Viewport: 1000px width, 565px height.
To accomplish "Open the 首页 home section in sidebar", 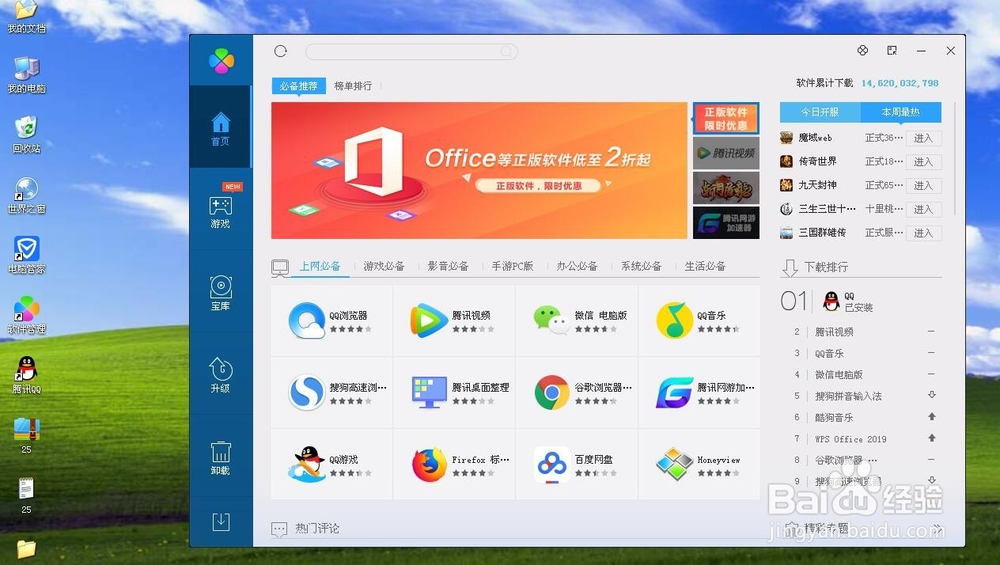I will (x=221, y=128).
